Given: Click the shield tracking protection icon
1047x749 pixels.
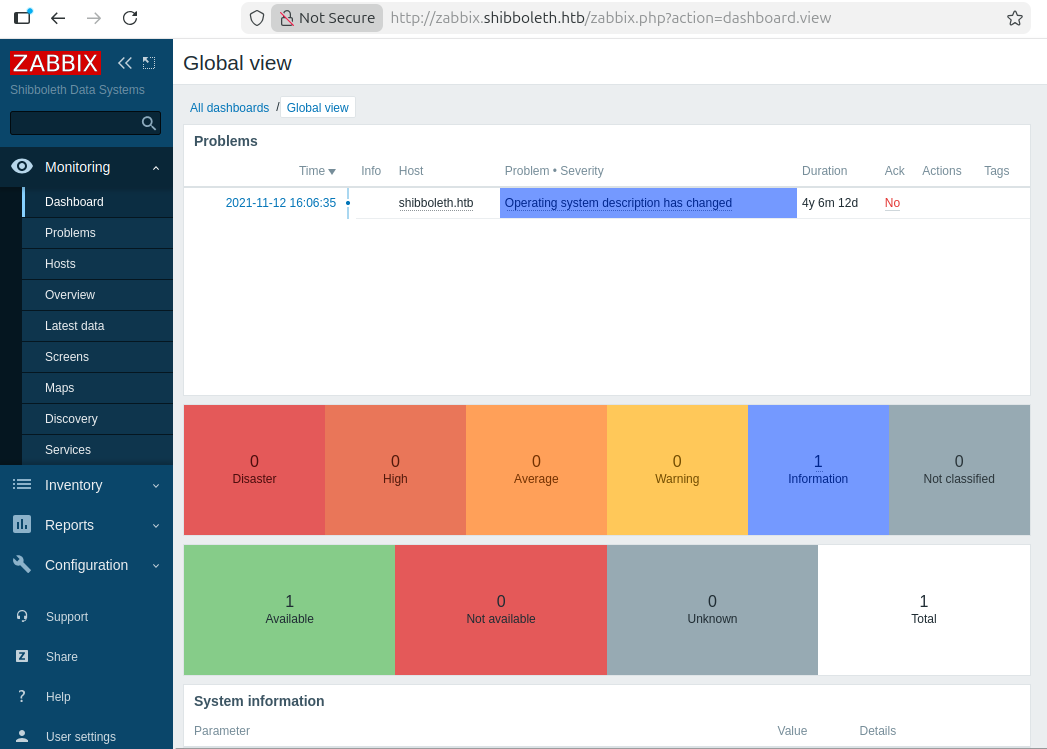Looking at the screenshot, I should (257, 18).
